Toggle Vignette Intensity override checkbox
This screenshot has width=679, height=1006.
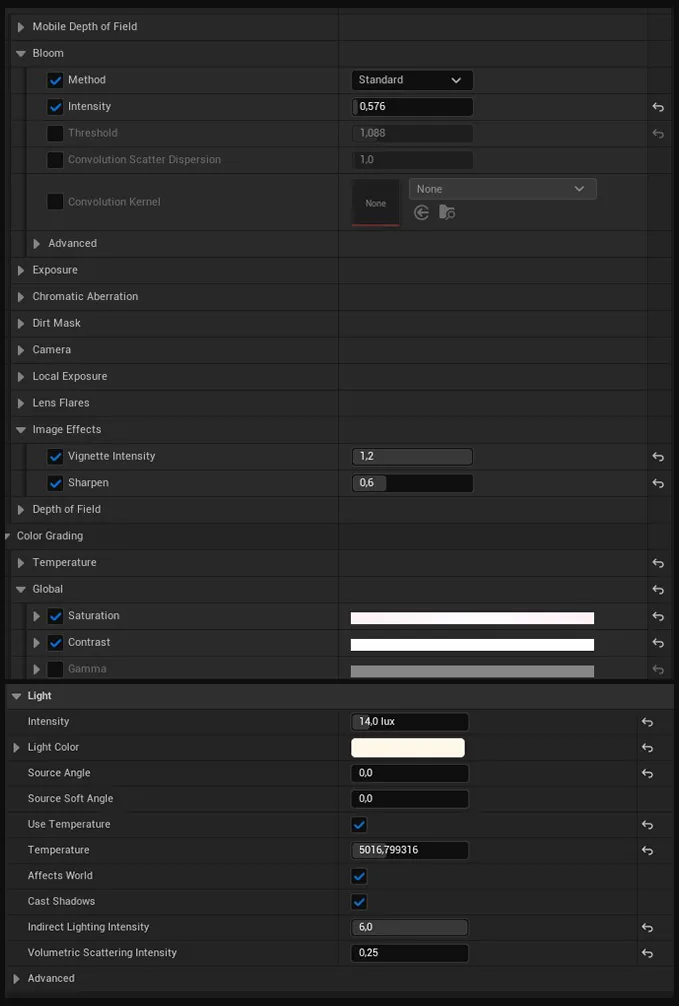(x=56, y=457)
